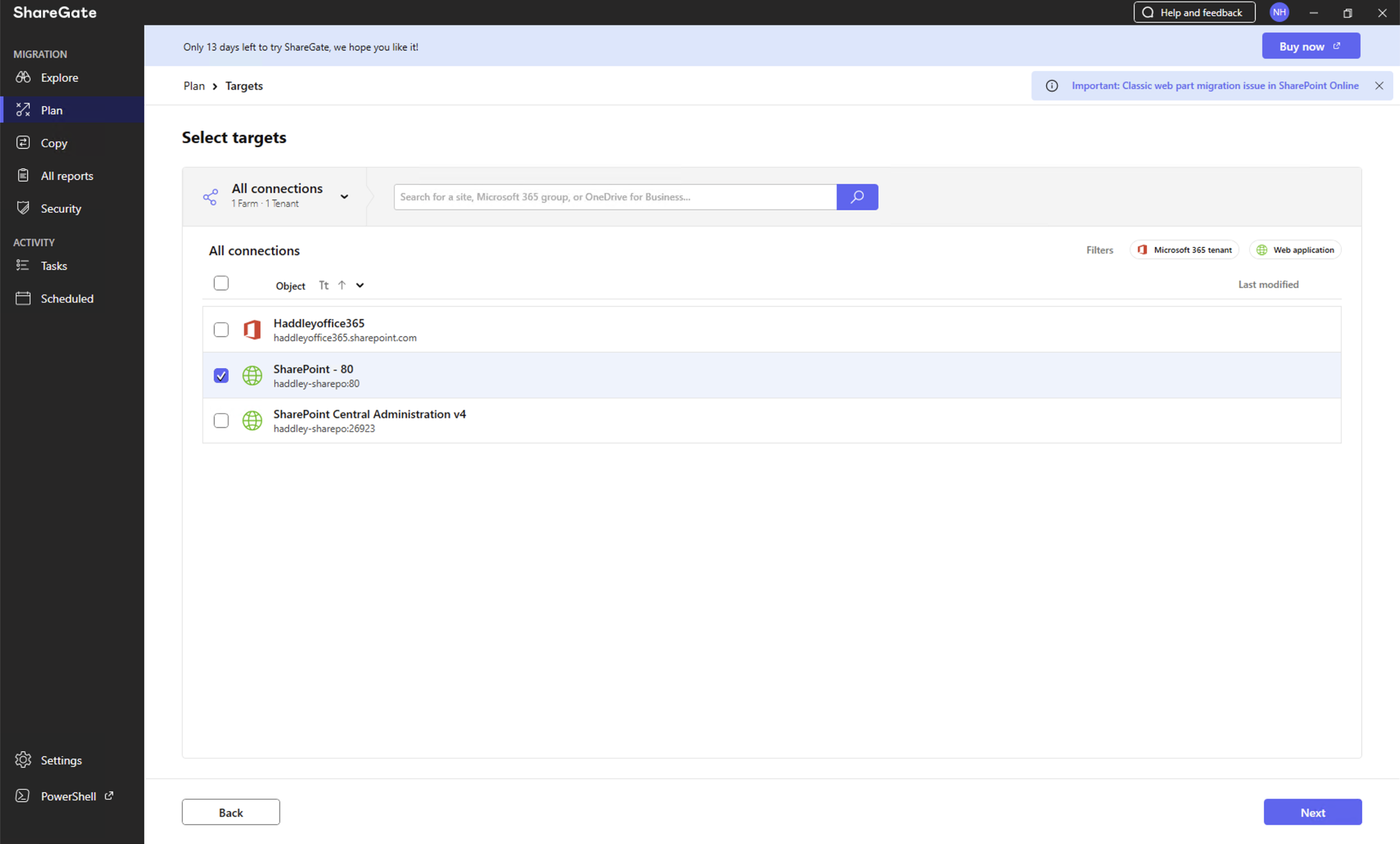
Task: Click PowerShell external link arrow icon
Action: tap(109, 795)
